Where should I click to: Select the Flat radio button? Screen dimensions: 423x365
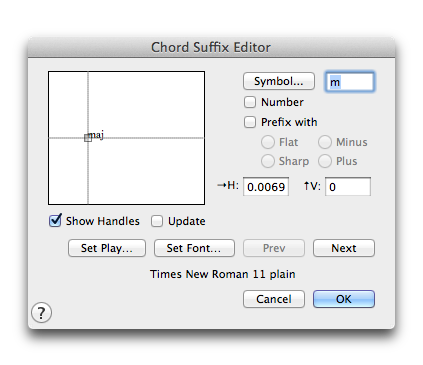coord(268,142)
